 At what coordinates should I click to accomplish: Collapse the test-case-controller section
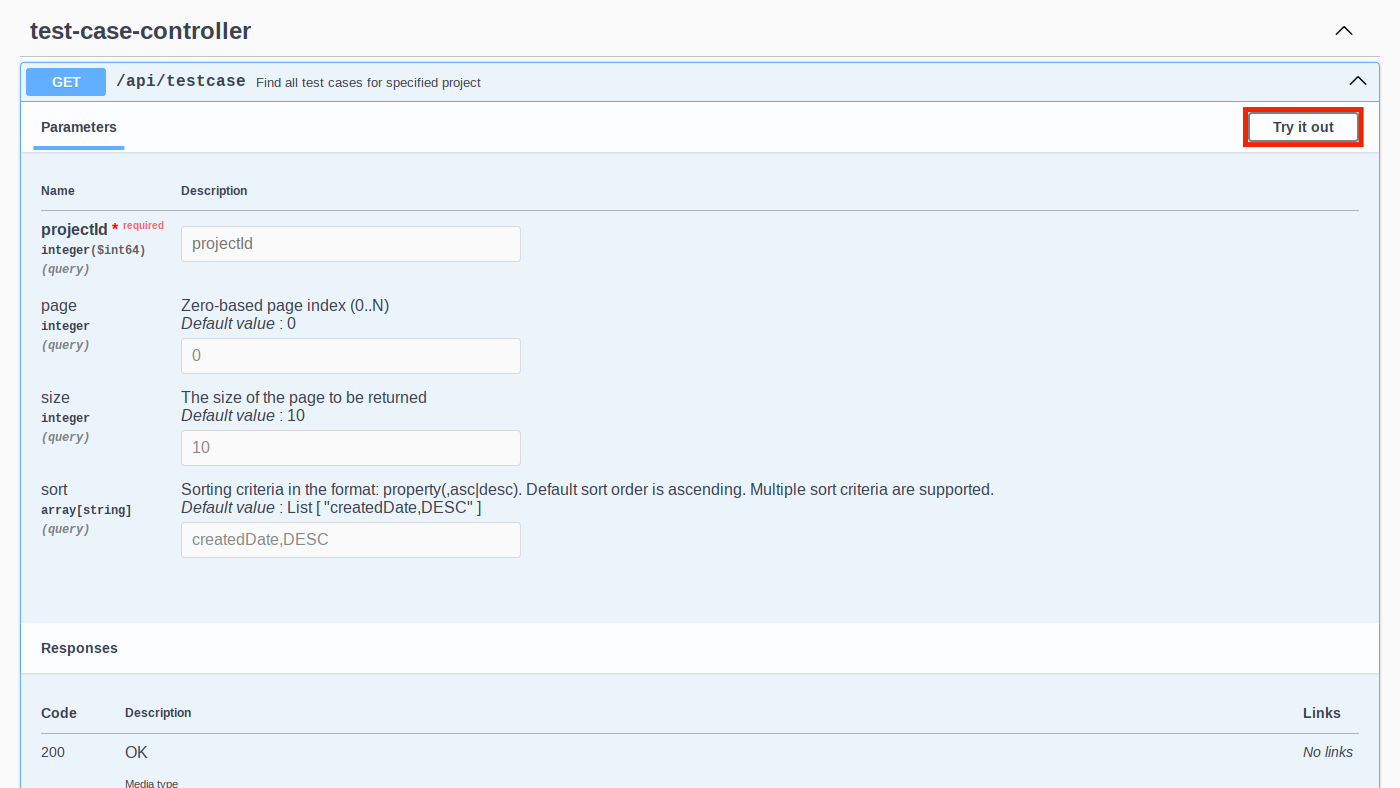pos(1344,30)
